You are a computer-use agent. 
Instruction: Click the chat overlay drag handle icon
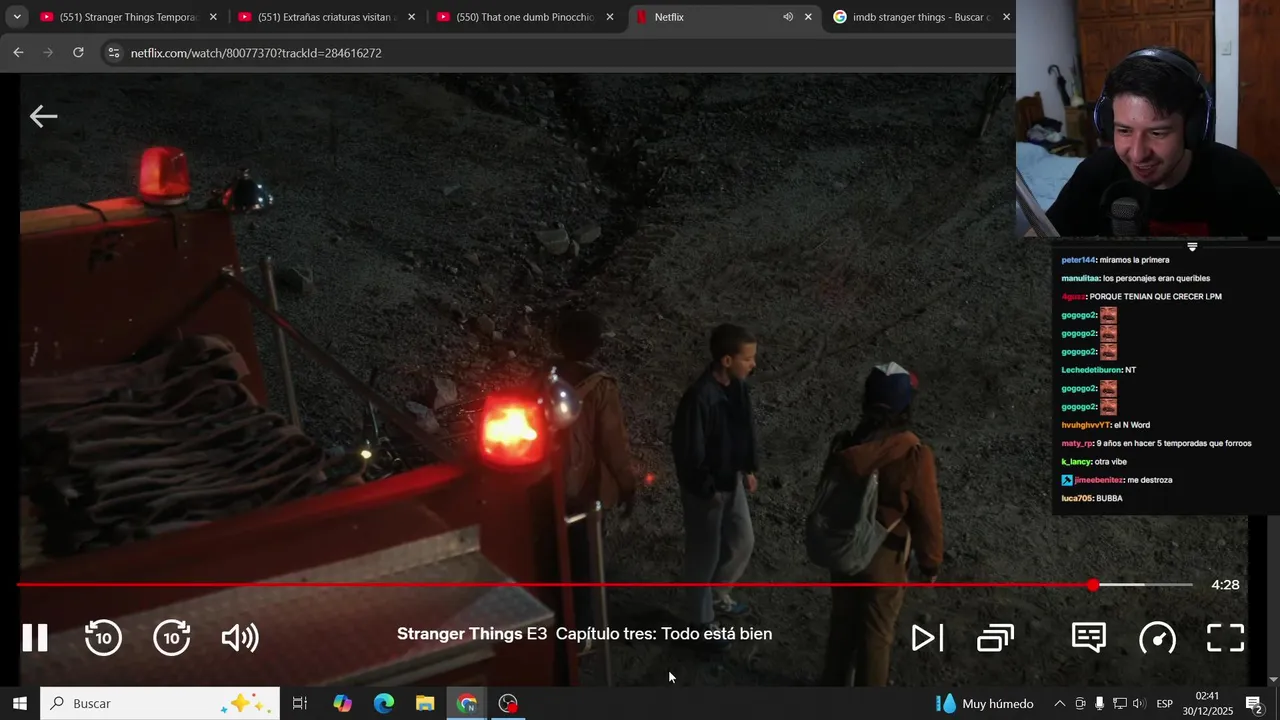(x=1192, y=246)
